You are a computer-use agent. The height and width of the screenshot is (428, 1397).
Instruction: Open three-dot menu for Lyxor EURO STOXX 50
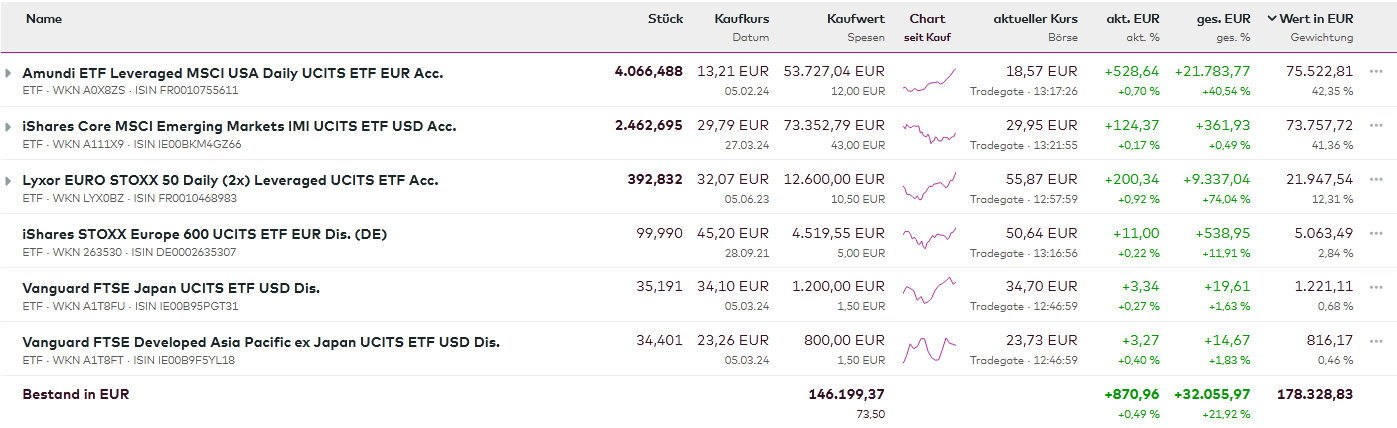1376,180
